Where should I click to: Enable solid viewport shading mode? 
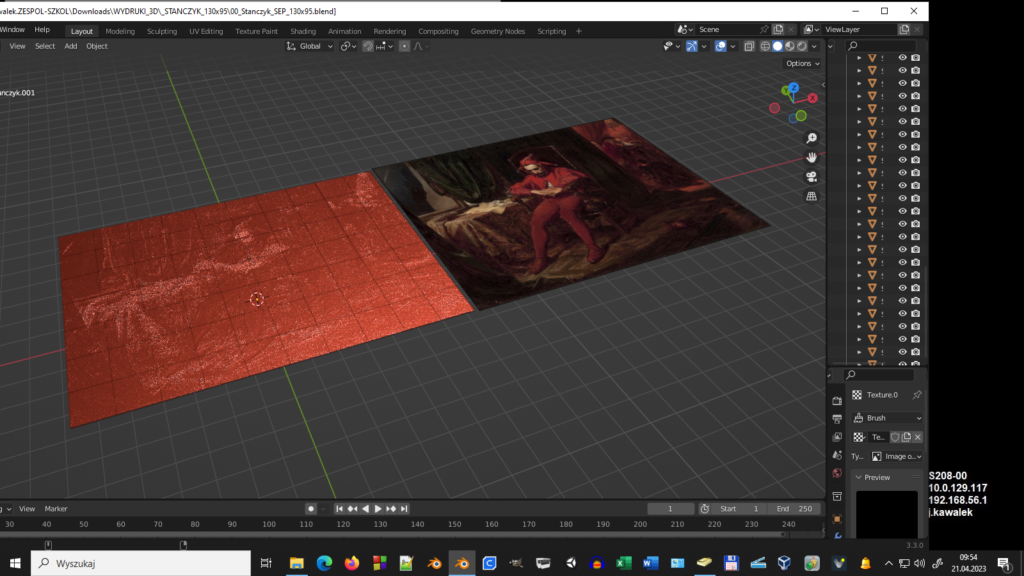(x=778, y=46)
